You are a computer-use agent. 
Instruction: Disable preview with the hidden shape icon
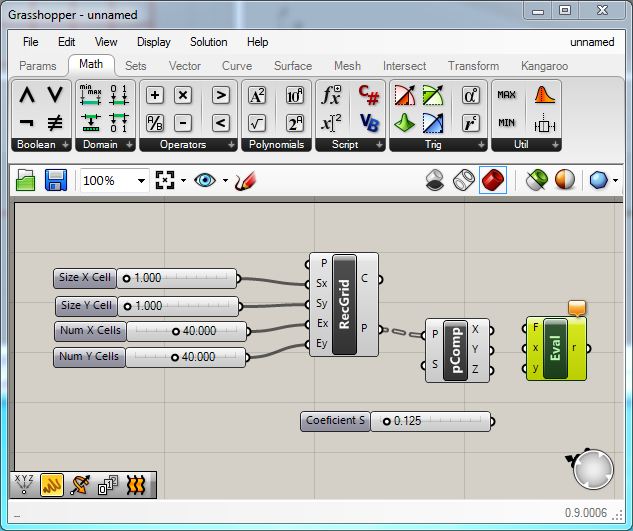tap(435, 180)
